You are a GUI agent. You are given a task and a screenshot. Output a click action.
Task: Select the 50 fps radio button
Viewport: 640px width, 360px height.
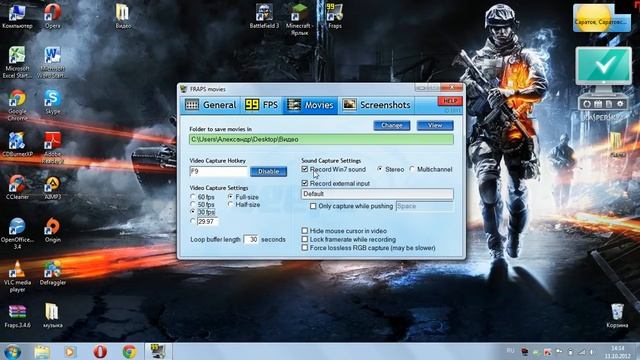193,204
